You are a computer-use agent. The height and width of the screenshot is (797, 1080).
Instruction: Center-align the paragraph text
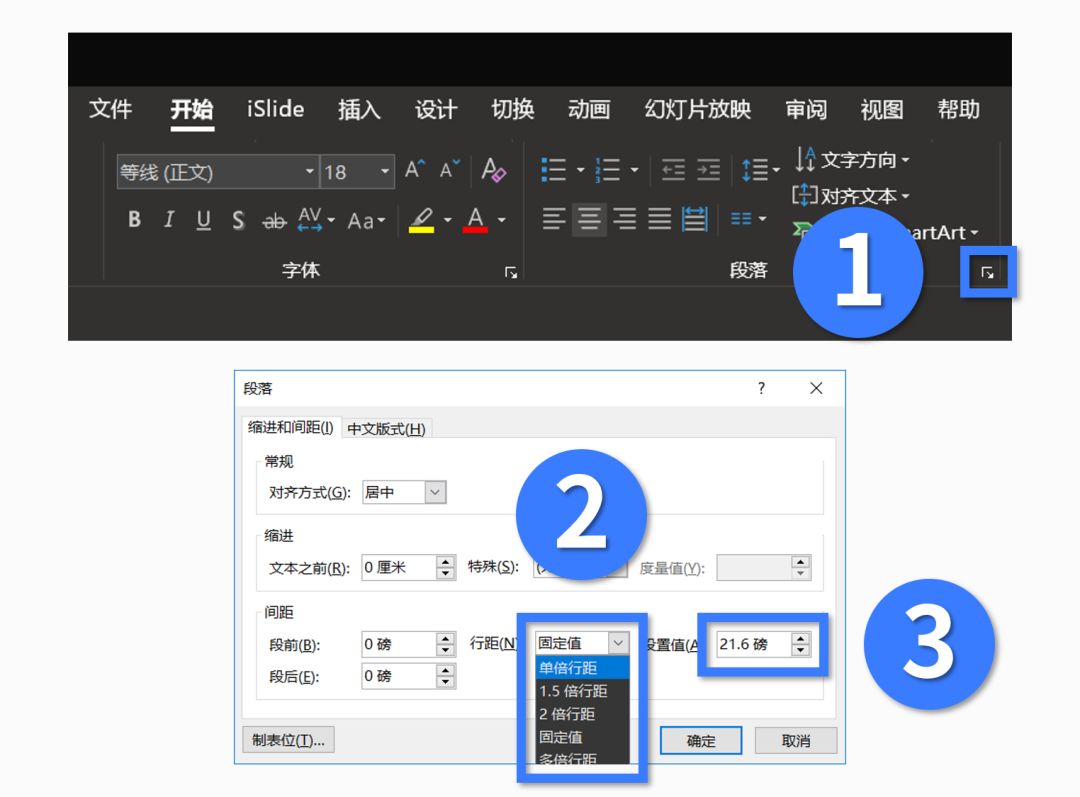[x=589, y=219]
